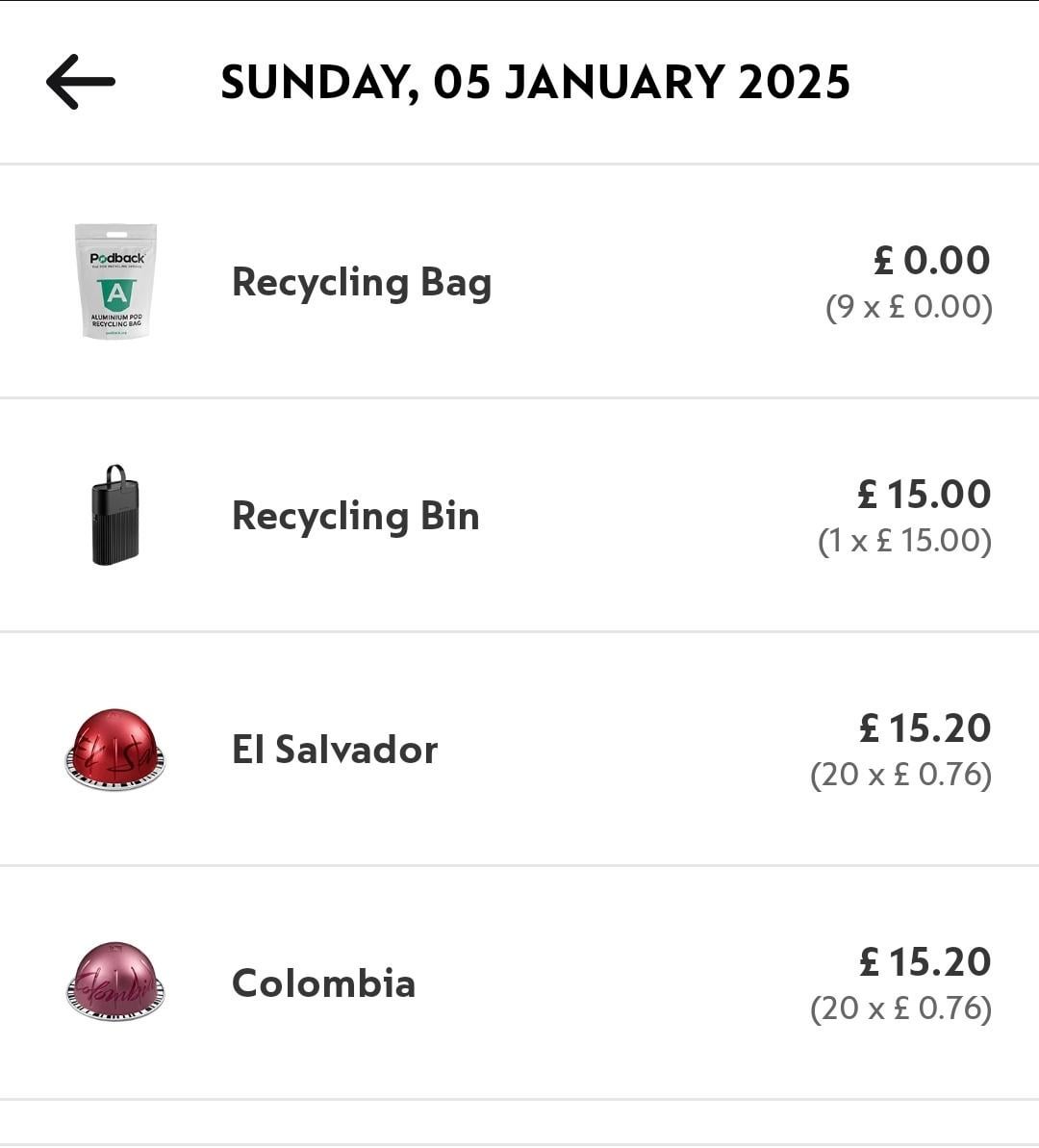Open the Recycling Bin item name
Viewport: 1039px width, 1148px height.
pyautogui.click(x=356, y=516)
